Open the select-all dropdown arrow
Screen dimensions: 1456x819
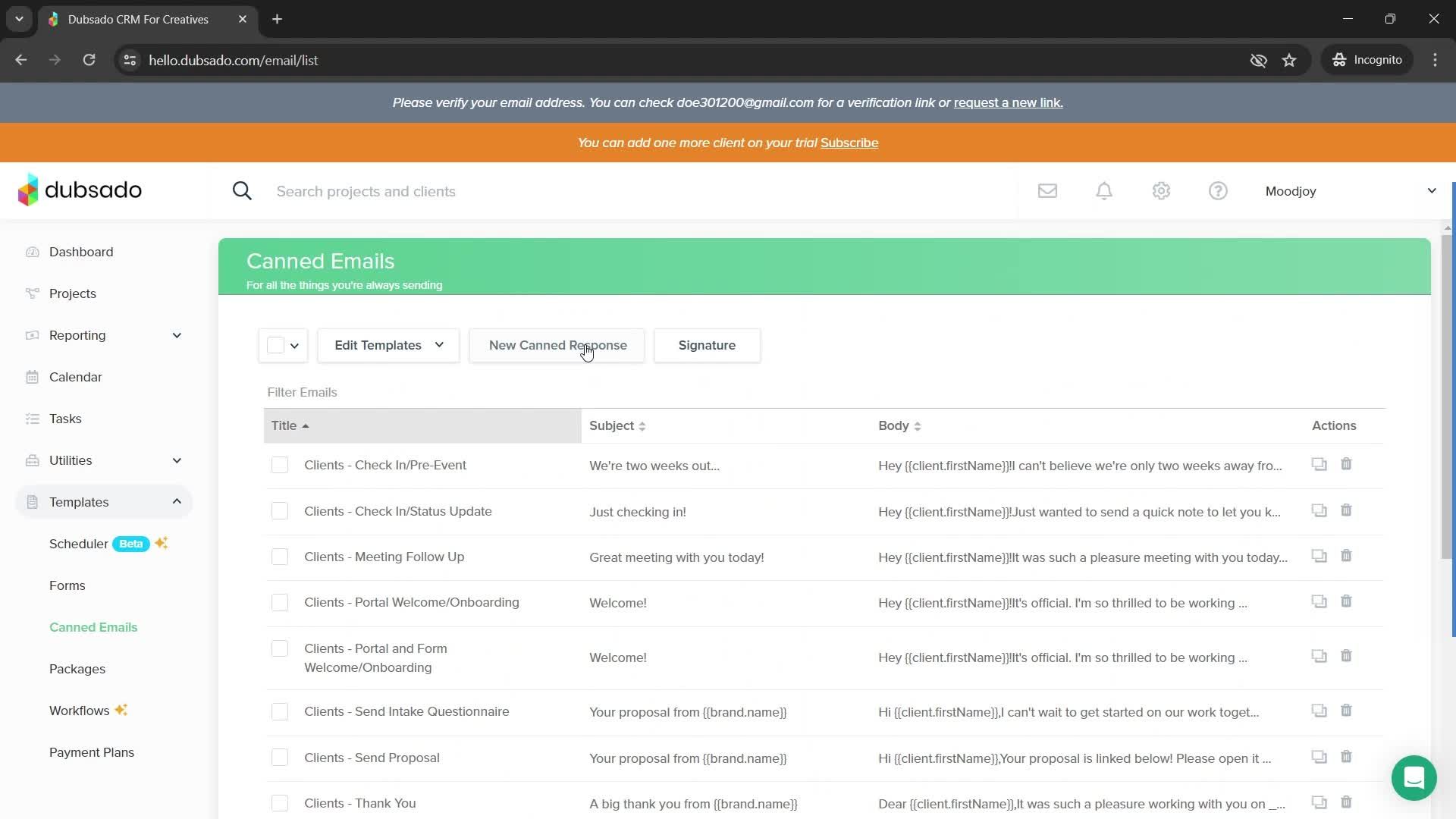click(295, 346)
